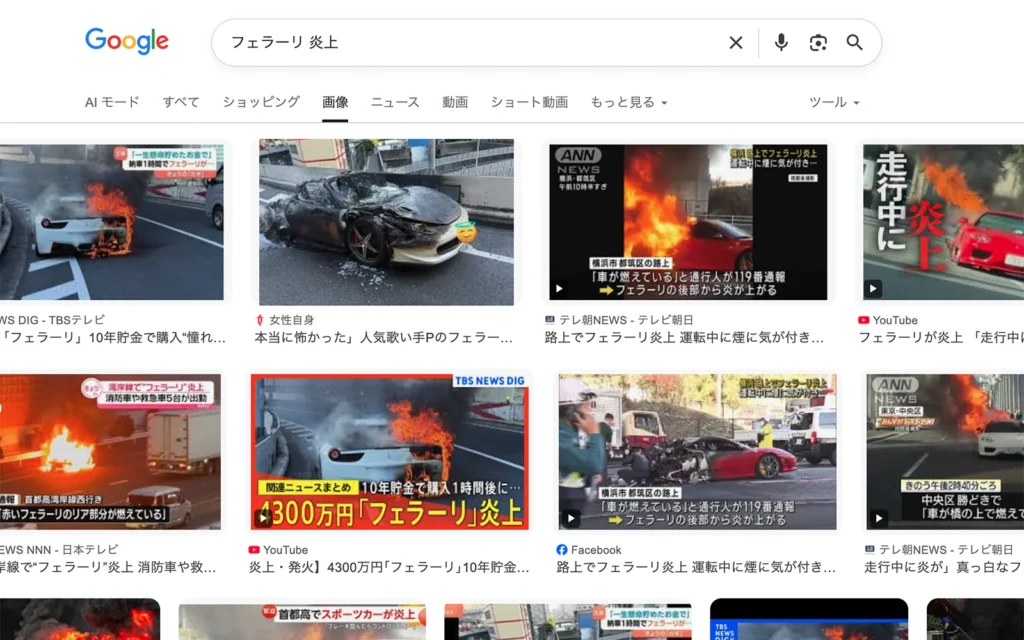The width and height of the screenshot is (1024, 640).
Task: Open 走行中に炎が」真っ白なフ title link
Action: pyautogui.click(x=944, y=567)
